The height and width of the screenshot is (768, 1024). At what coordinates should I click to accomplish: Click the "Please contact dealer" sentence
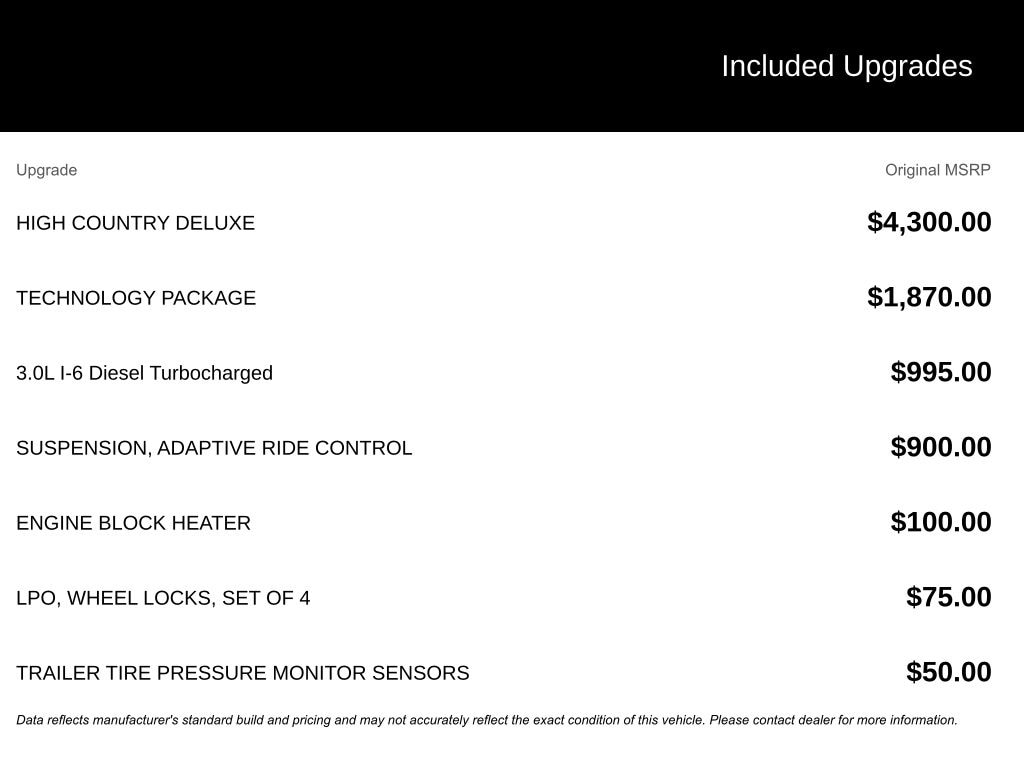click(x=834, y=720)
